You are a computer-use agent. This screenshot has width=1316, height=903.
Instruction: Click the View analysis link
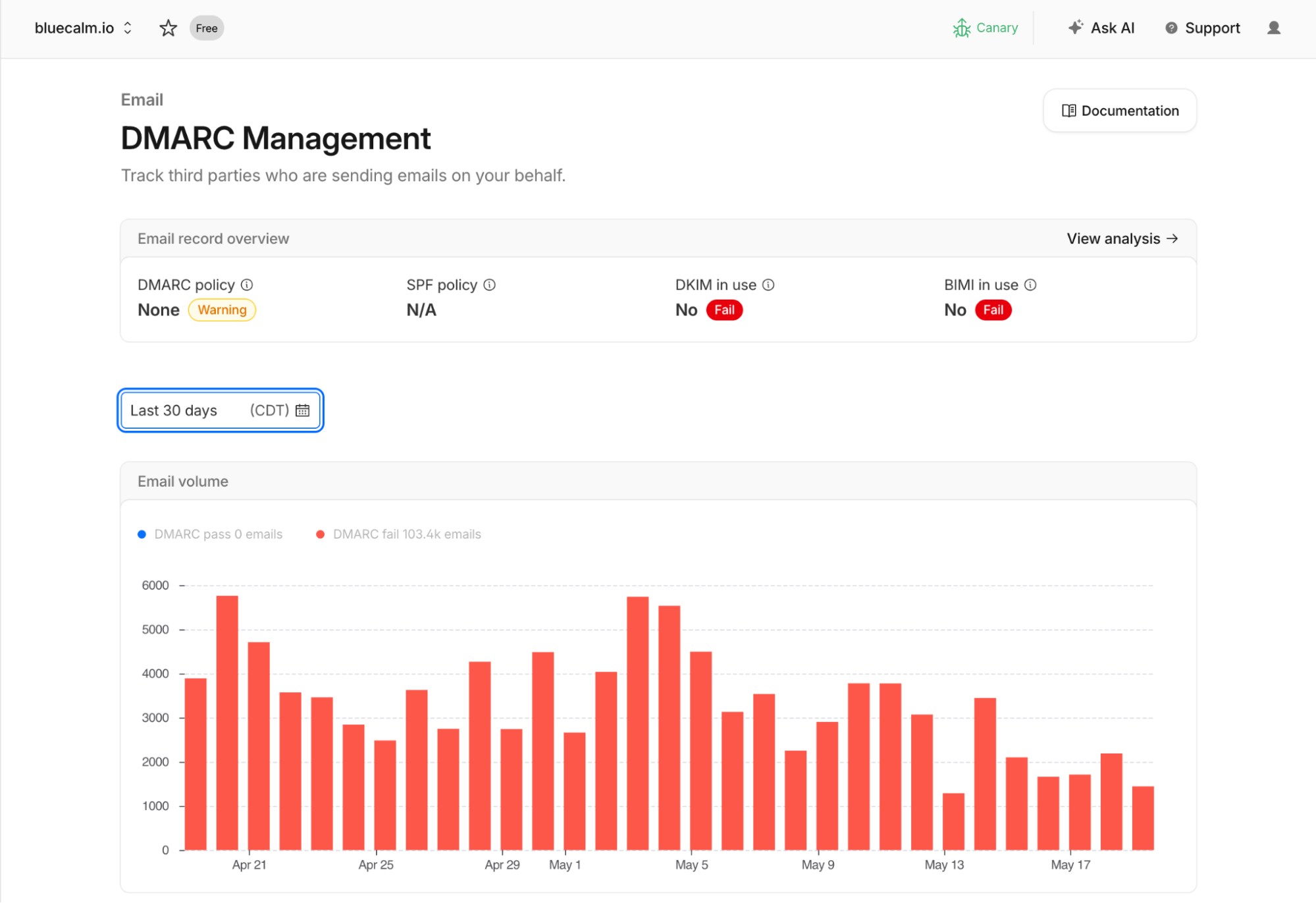click(x=1122, y=238)
